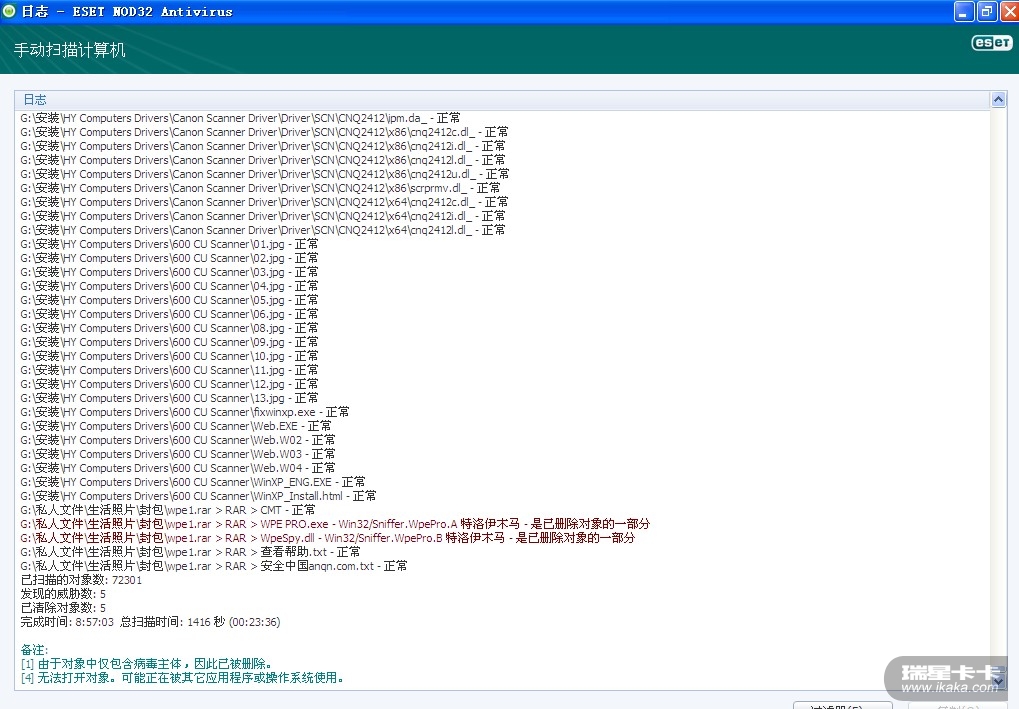Click note [4] 无法打开对象 line
The height and width of the screenshot is (709, 1019).
[x=183, y=678]
